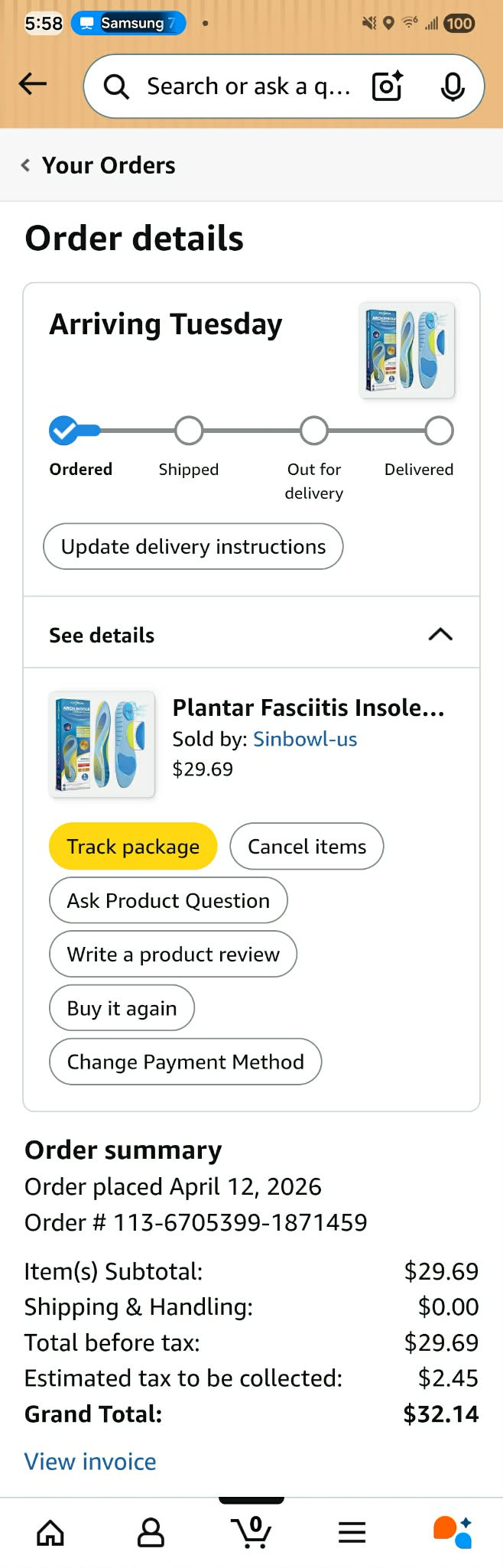Collapse the See details section
Viewport: 503px width, 1568px height.
440,634
